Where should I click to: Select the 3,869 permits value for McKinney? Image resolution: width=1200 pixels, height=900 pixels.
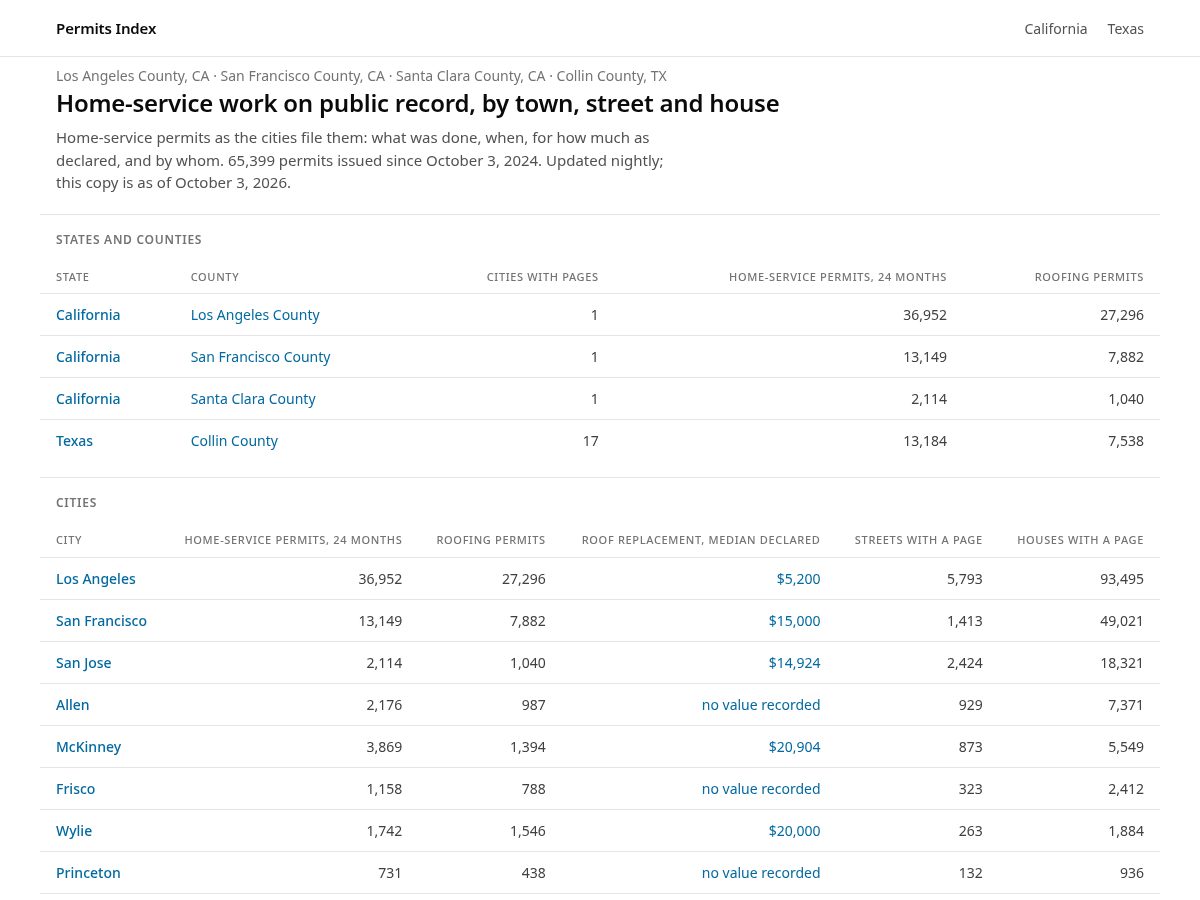pyautogui.click(x=384, y=747)
